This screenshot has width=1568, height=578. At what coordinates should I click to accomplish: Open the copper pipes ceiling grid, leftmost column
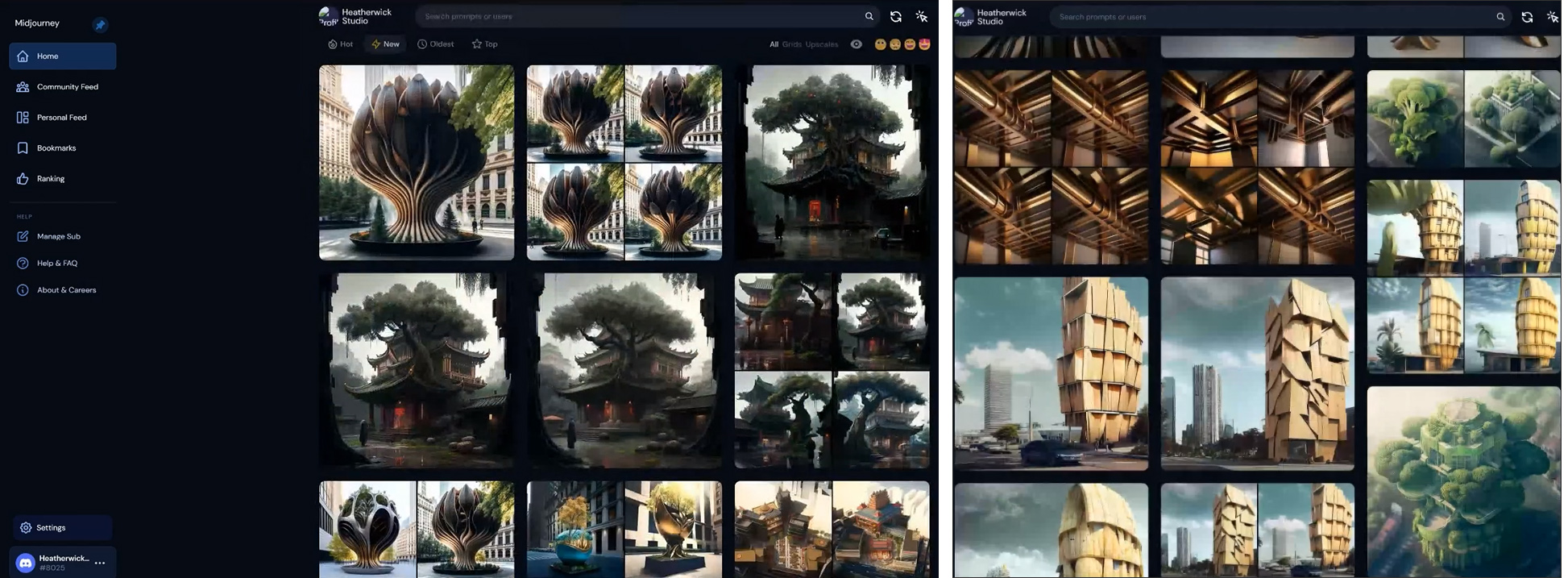click(1052, 167)
